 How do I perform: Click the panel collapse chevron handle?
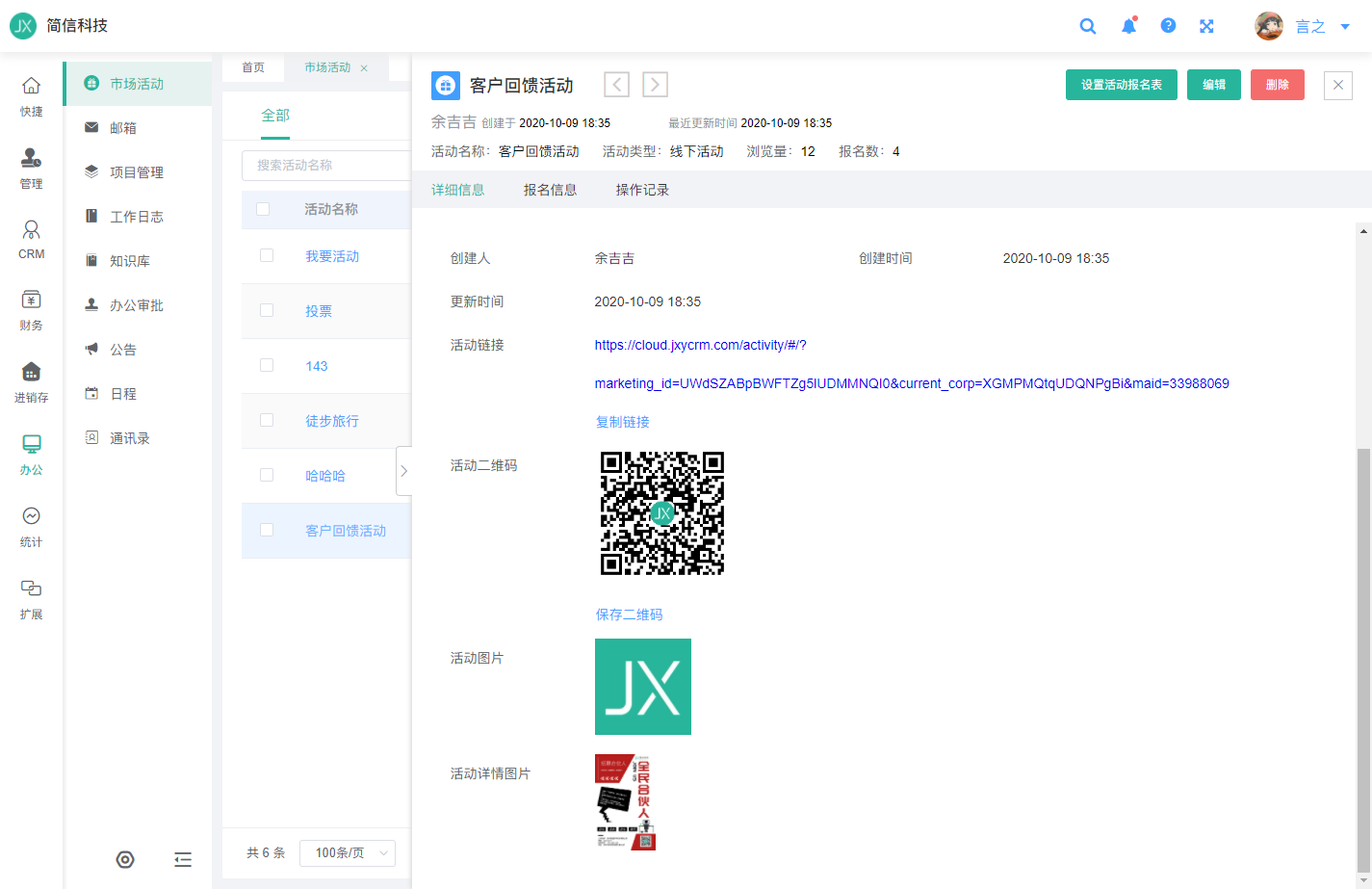click(403, 471)
